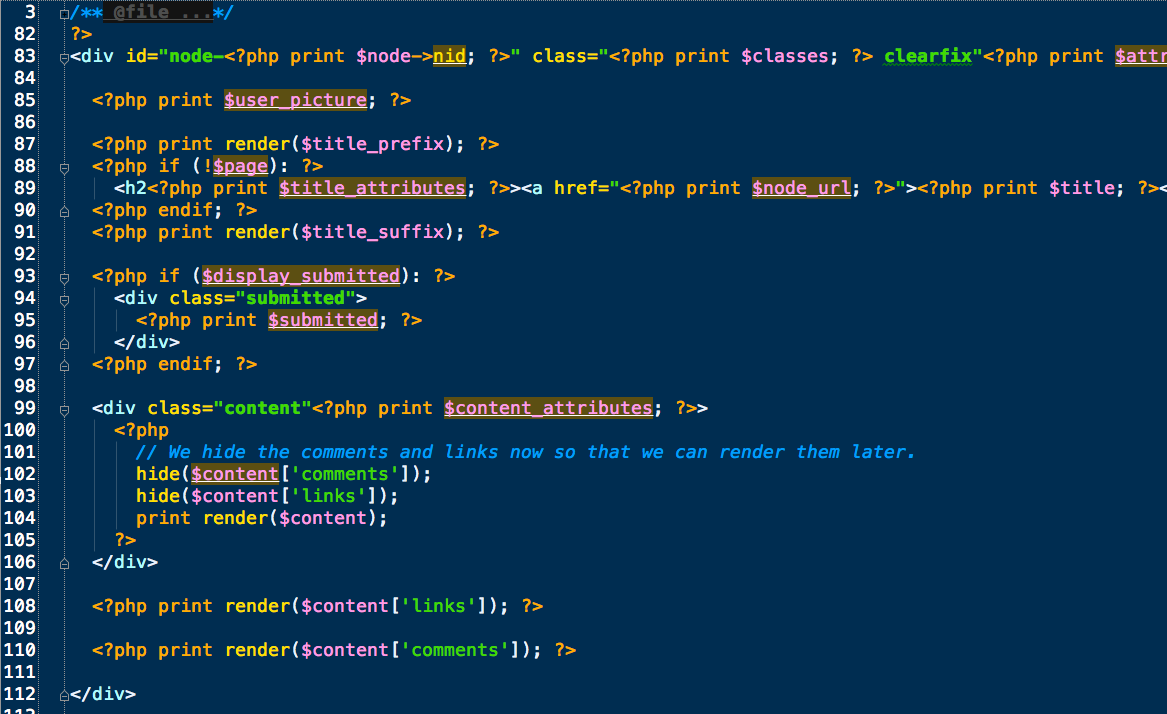Collapse the div id="node-" block fold marker
This screenshot has width=1167, height=714.
[x=64, y=57]
